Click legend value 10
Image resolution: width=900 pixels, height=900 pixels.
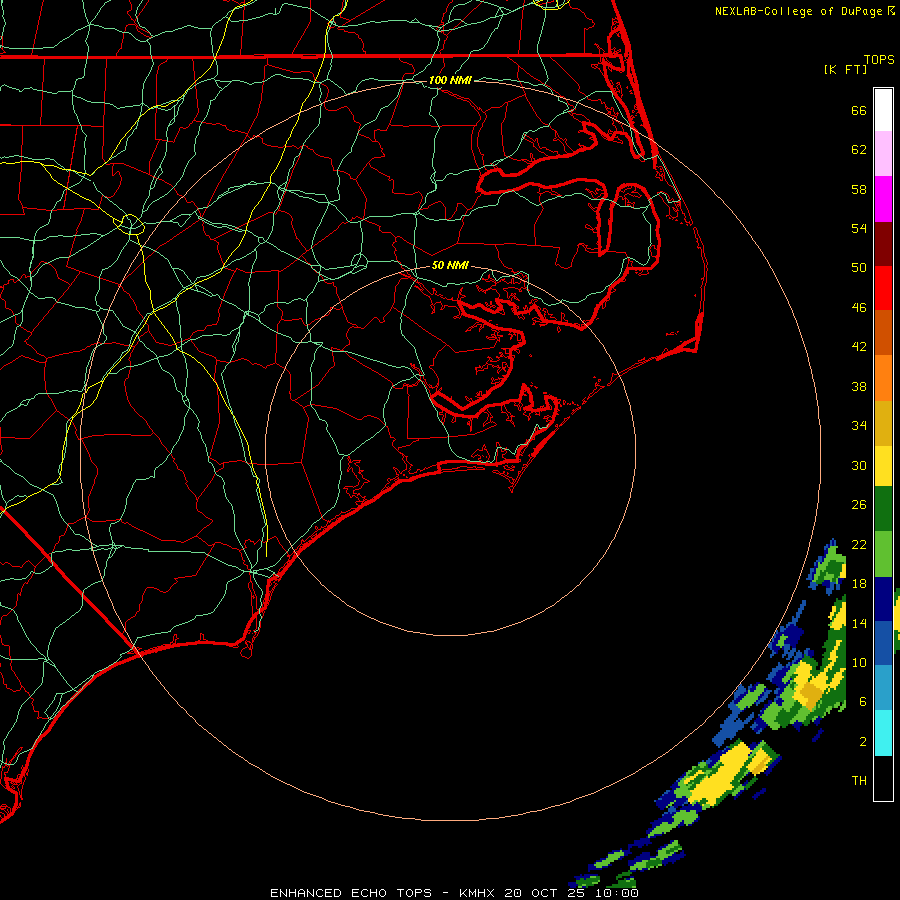click(x=859, y=662)
